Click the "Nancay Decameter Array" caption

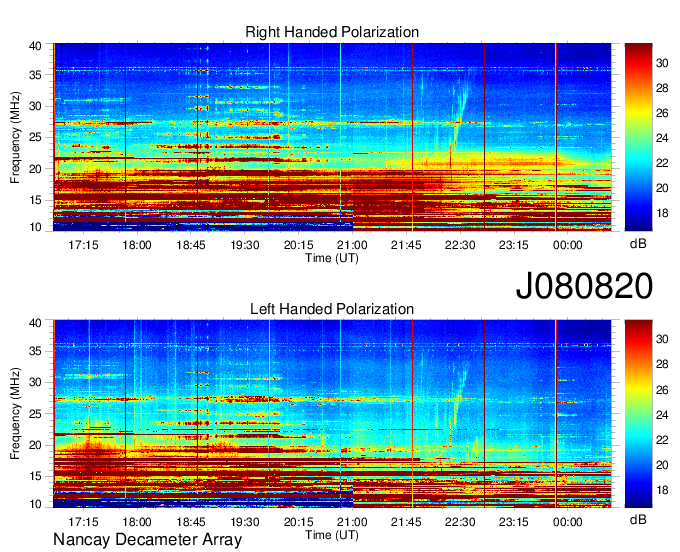147,540
